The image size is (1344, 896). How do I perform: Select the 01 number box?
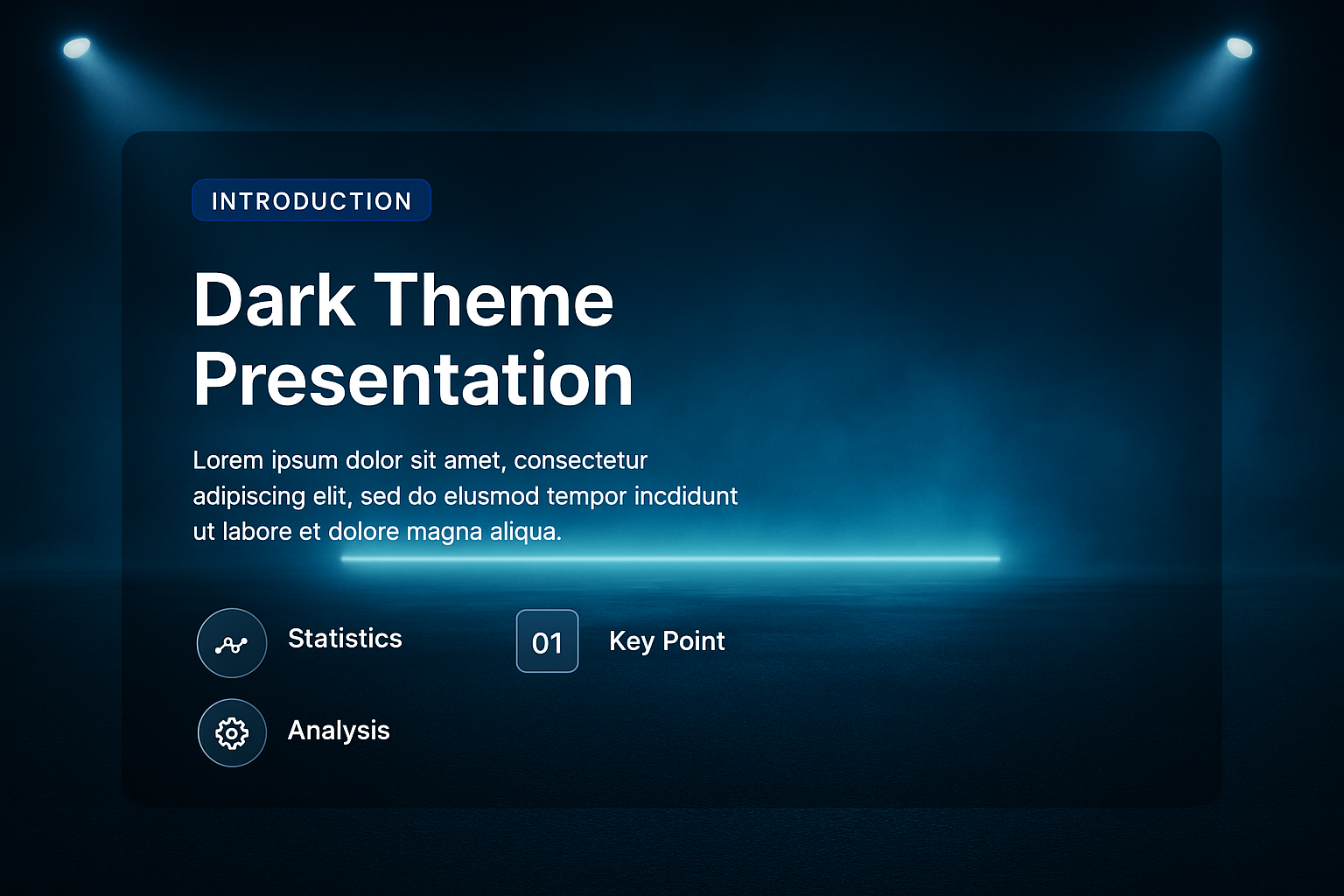coord(547,641)
